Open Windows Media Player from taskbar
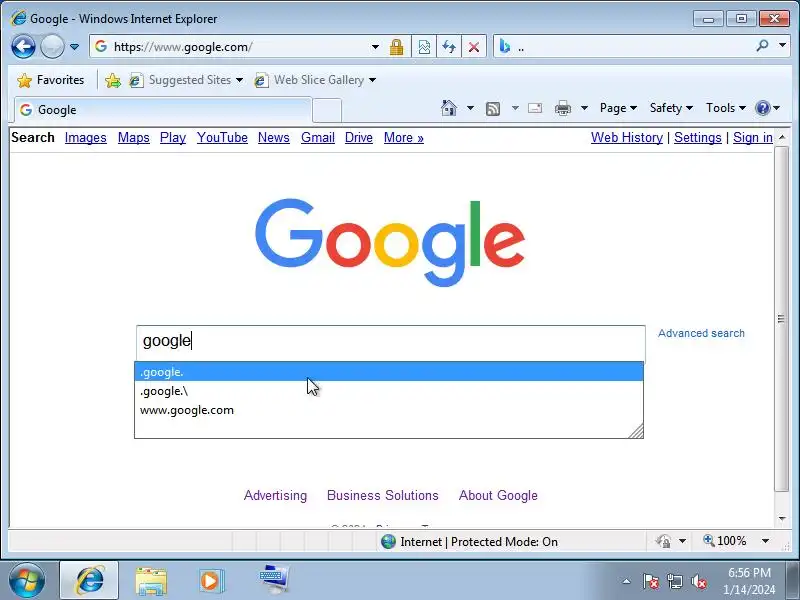This screenshot has height=600, width=800. tap(210, 581)
